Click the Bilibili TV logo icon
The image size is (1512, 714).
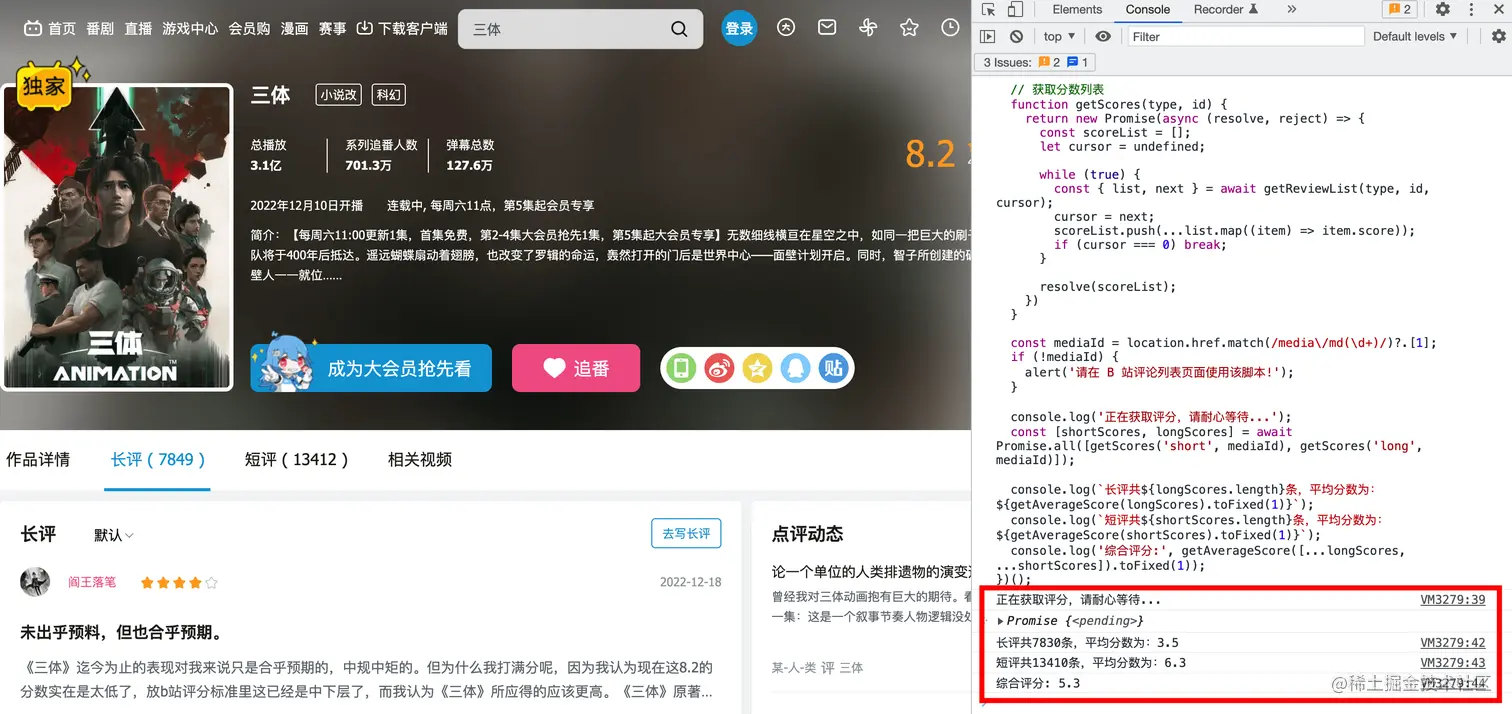[33, 28]
